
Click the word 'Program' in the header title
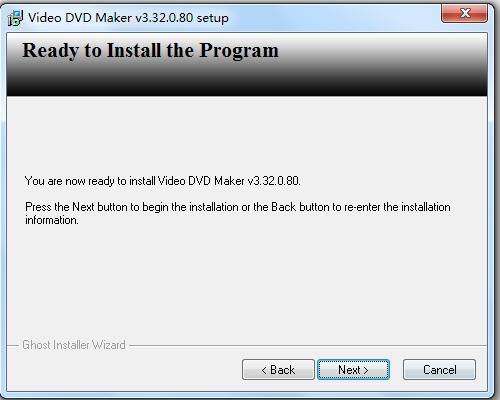pyautogui.click(x=239, y=51)
